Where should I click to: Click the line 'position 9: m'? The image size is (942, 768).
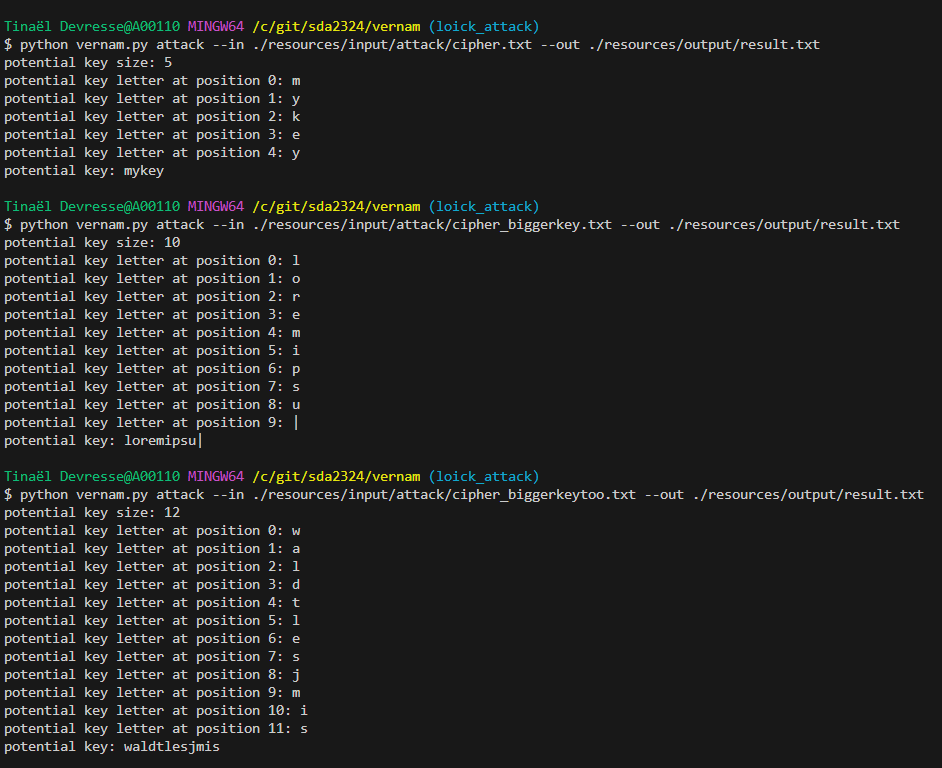(x=152, y=693)
